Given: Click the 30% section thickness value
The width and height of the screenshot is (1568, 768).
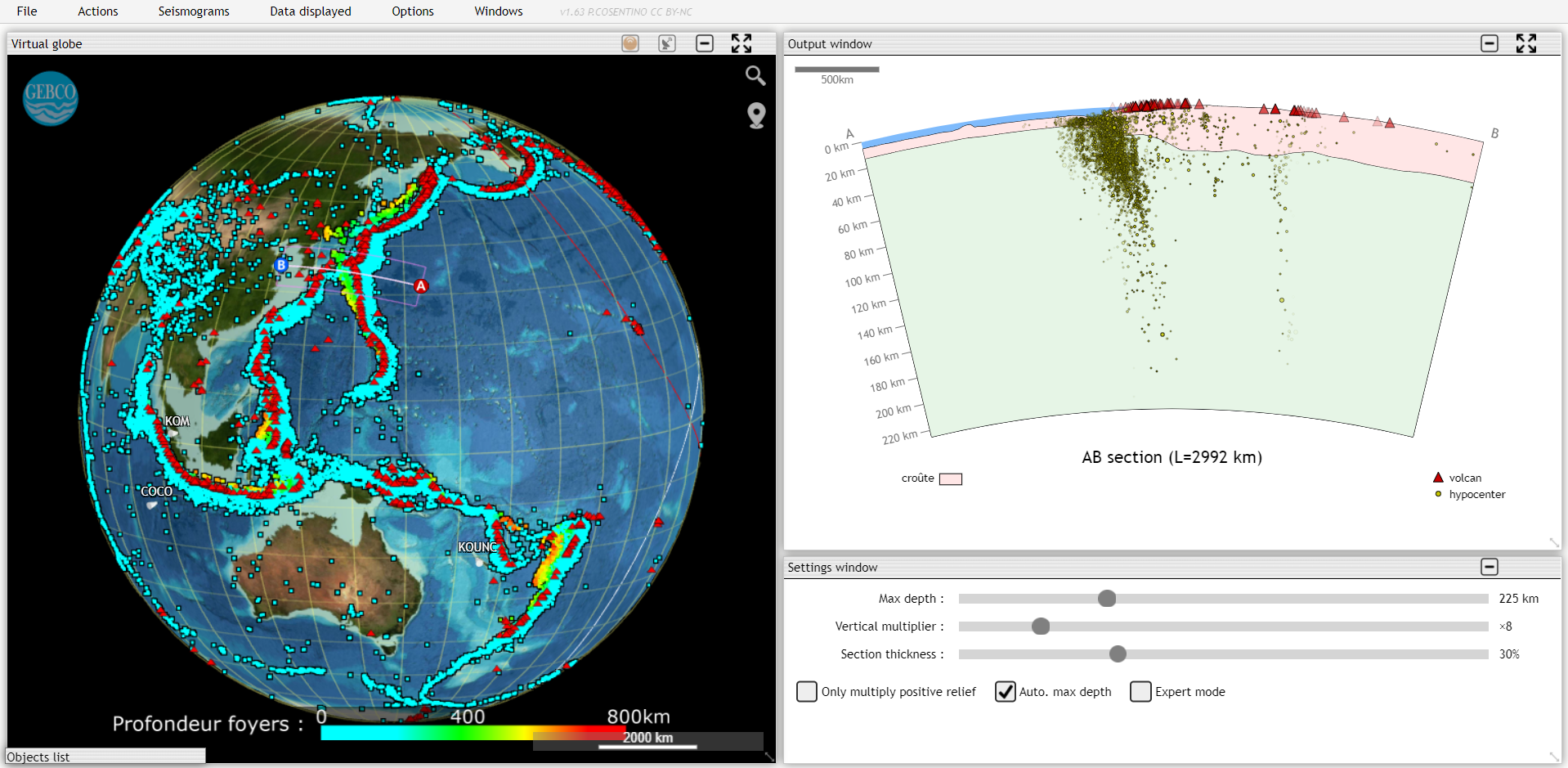Looking at the screenshot, I should tap(1509, 654).
